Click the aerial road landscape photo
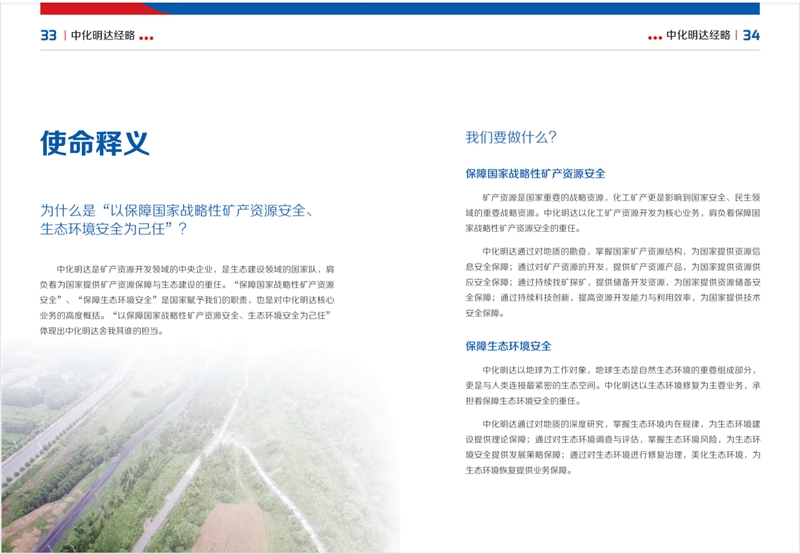 (x=199, y=446)
